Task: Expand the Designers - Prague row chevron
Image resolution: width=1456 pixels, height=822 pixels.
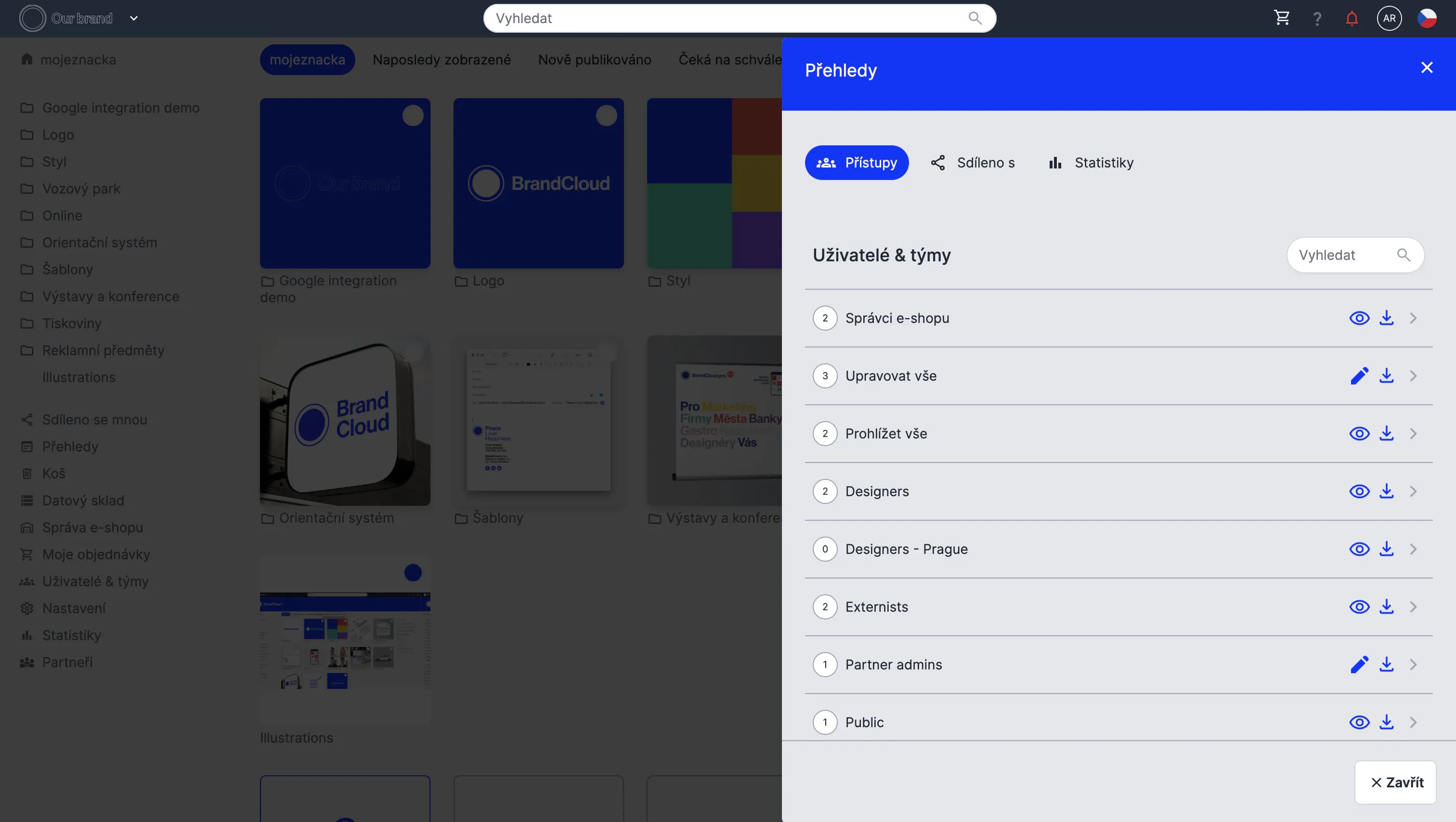Action: pyautogui.click(x=1413, y=549)
